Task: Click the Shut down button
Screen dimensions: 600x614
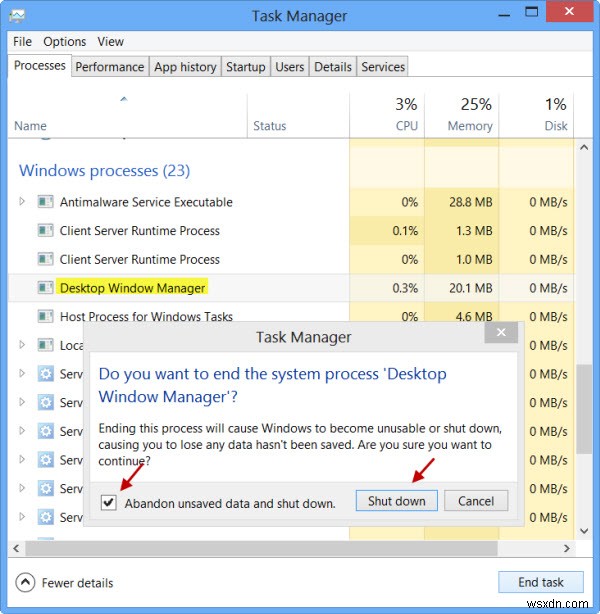Action: [x=397, y=501]
